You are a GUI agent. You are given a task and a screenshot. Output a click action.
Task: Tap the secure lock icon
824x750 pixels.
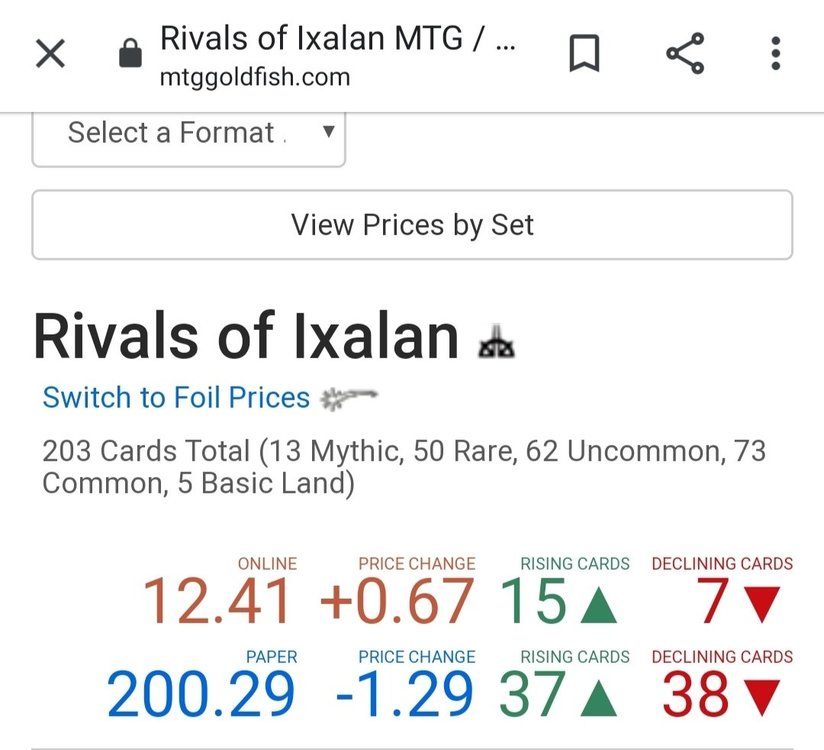pyautogui.click(x=131, y=54)
